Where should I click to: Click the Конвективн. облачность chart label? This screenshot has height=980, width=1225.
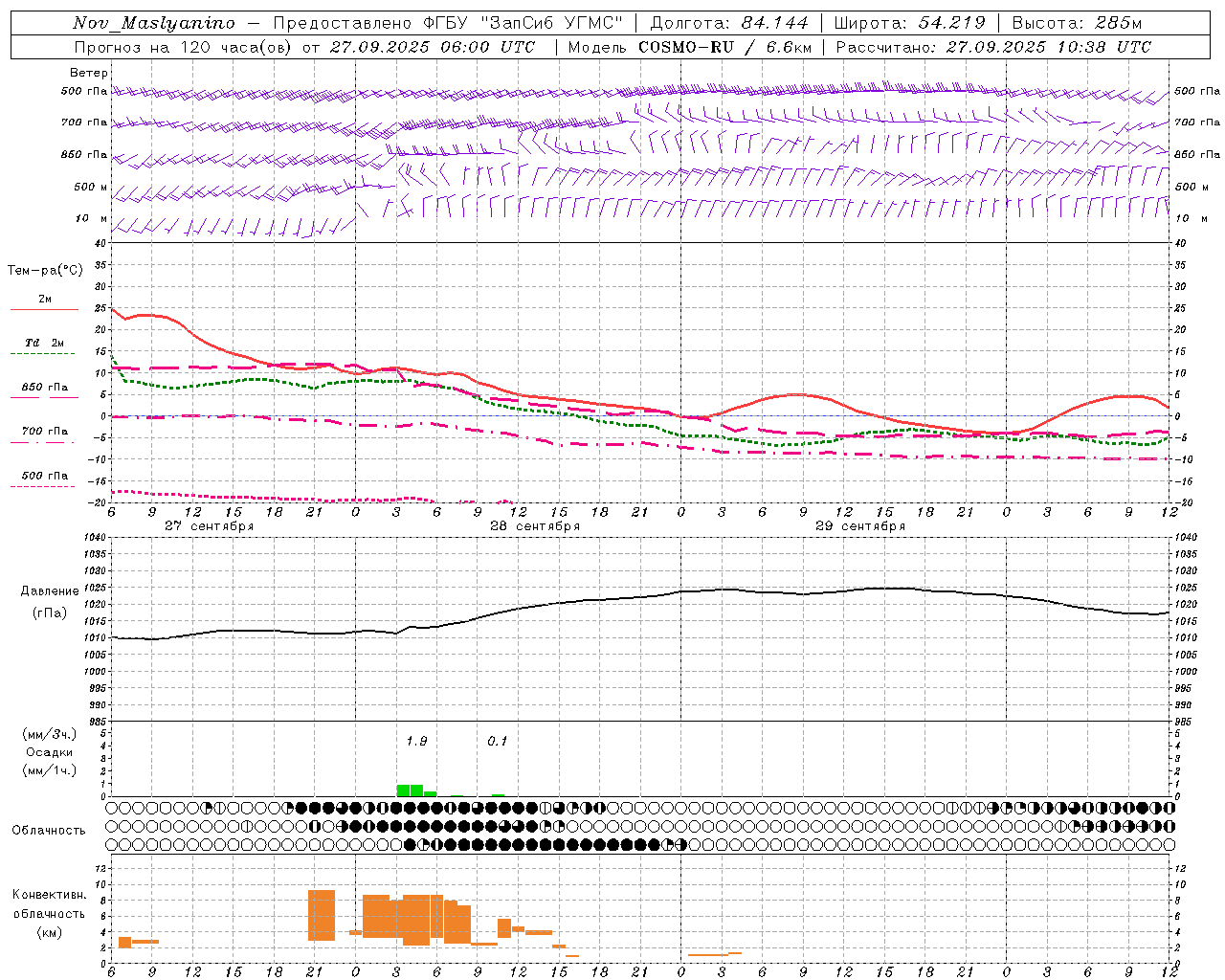pyautogui.click(x=49, y=913)
